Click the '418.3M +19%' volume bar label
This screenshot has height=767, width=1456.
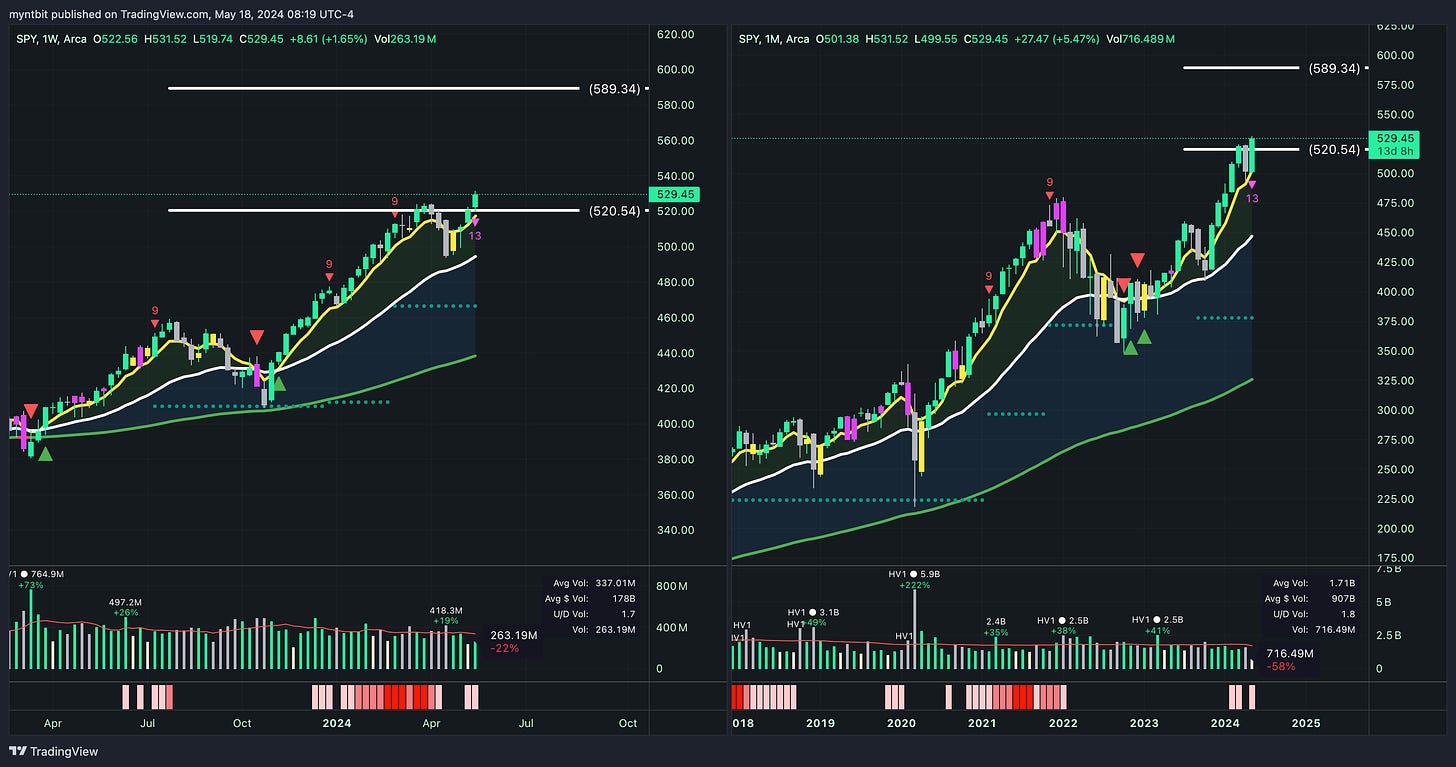[x=445, y=615]
